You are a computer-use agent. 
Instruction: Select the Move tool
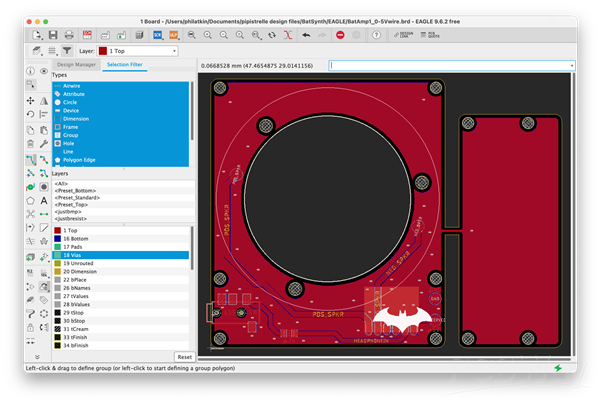tap(30, 101)
